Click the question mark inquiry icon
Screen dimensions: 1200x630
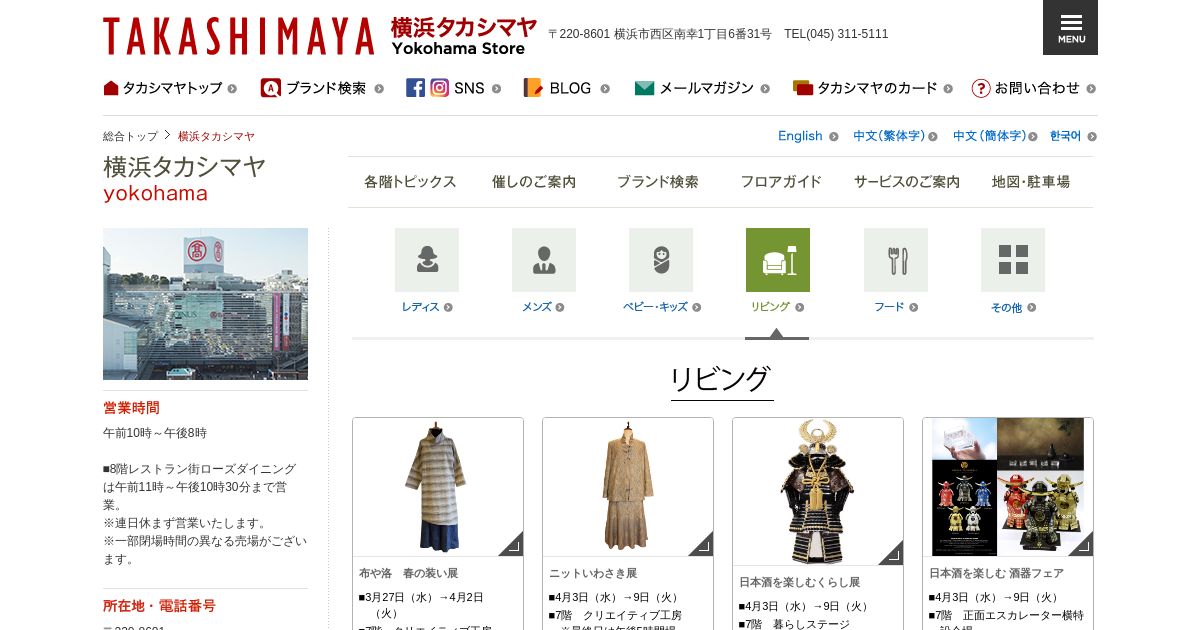(x=981, y=88)
